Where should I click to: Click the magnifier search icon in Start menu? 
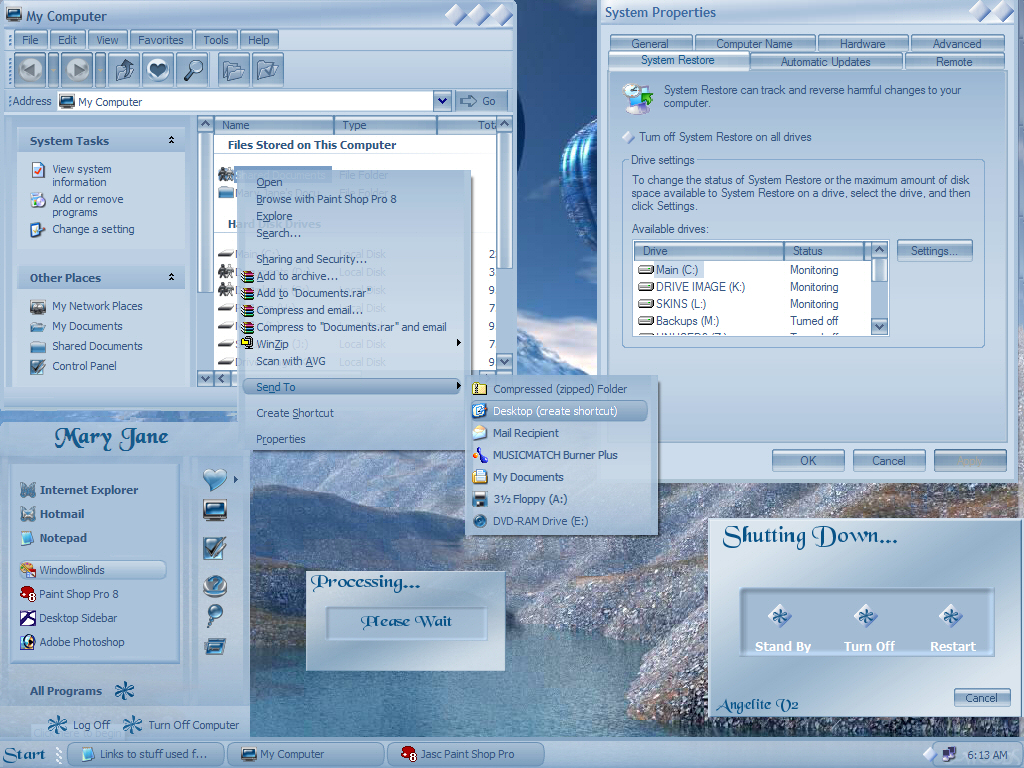click(215, 615)
